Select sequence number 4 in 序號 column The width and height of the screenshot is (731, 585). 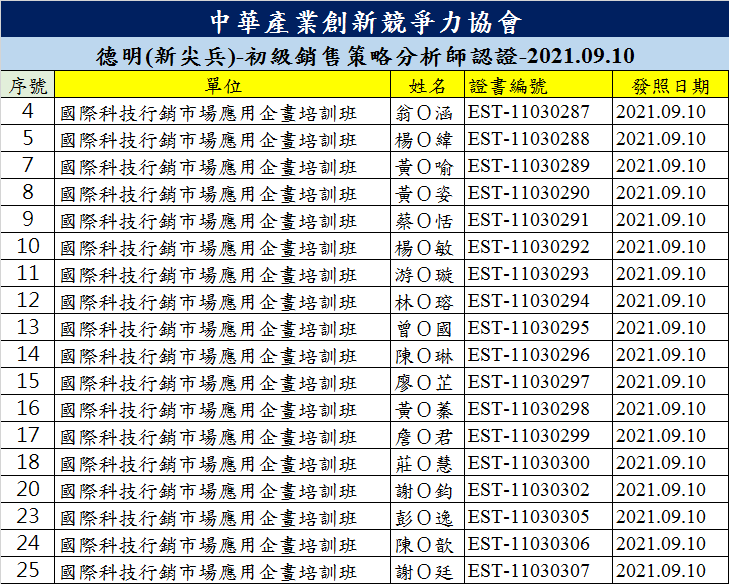pos(28,111)
